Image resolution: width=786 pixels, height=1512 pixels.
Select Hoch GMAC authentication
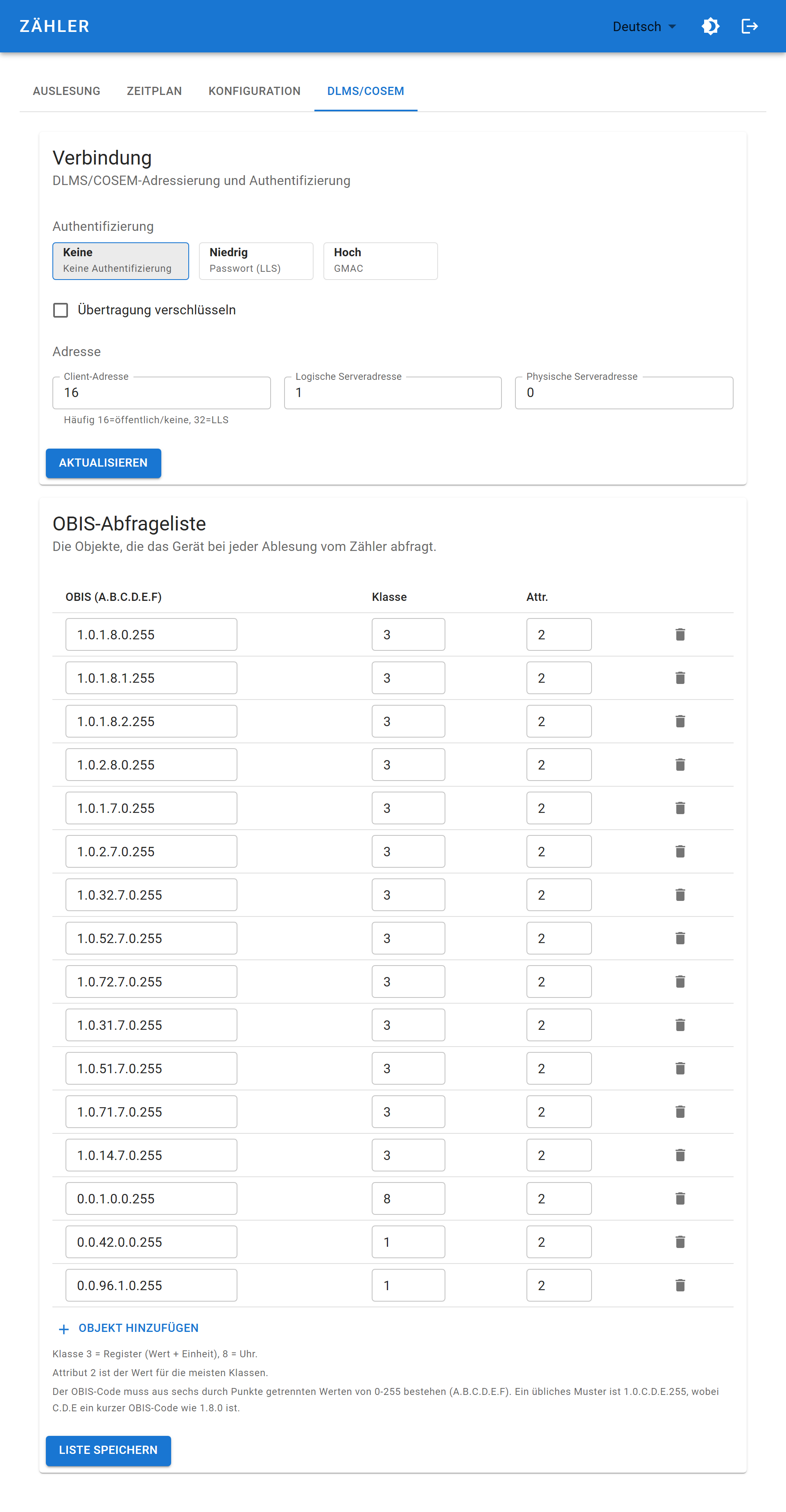pos(380,261)
